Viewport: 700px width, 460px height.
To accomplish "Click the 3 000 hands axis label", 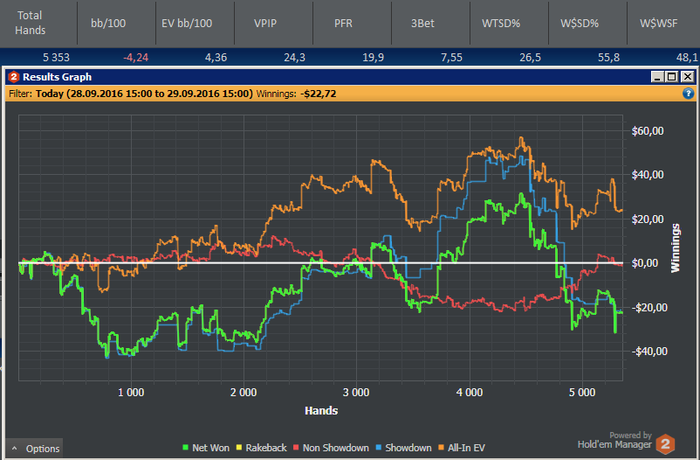I will click(x=356, y=393).
